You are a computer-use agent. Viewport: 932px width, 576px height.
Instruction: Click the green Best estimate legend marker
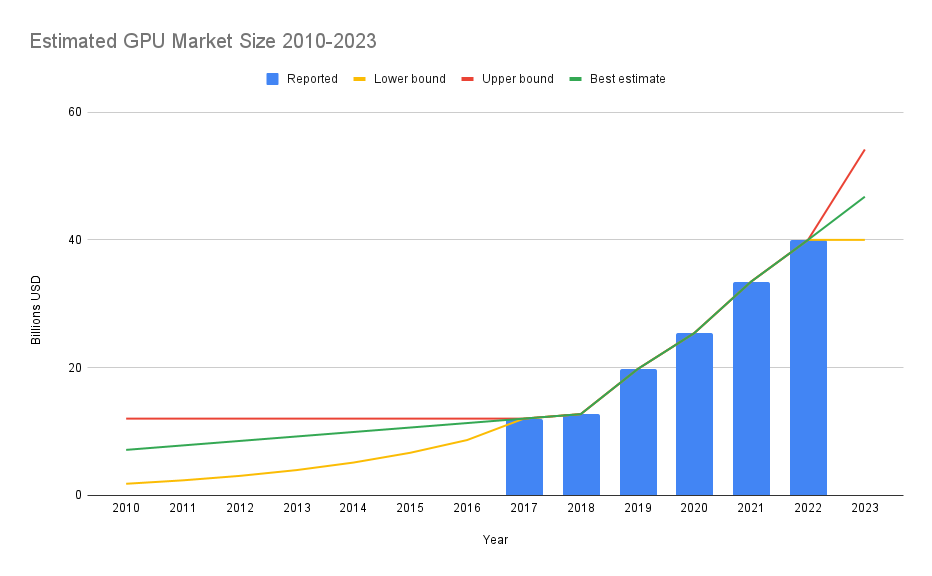[575, 79]
